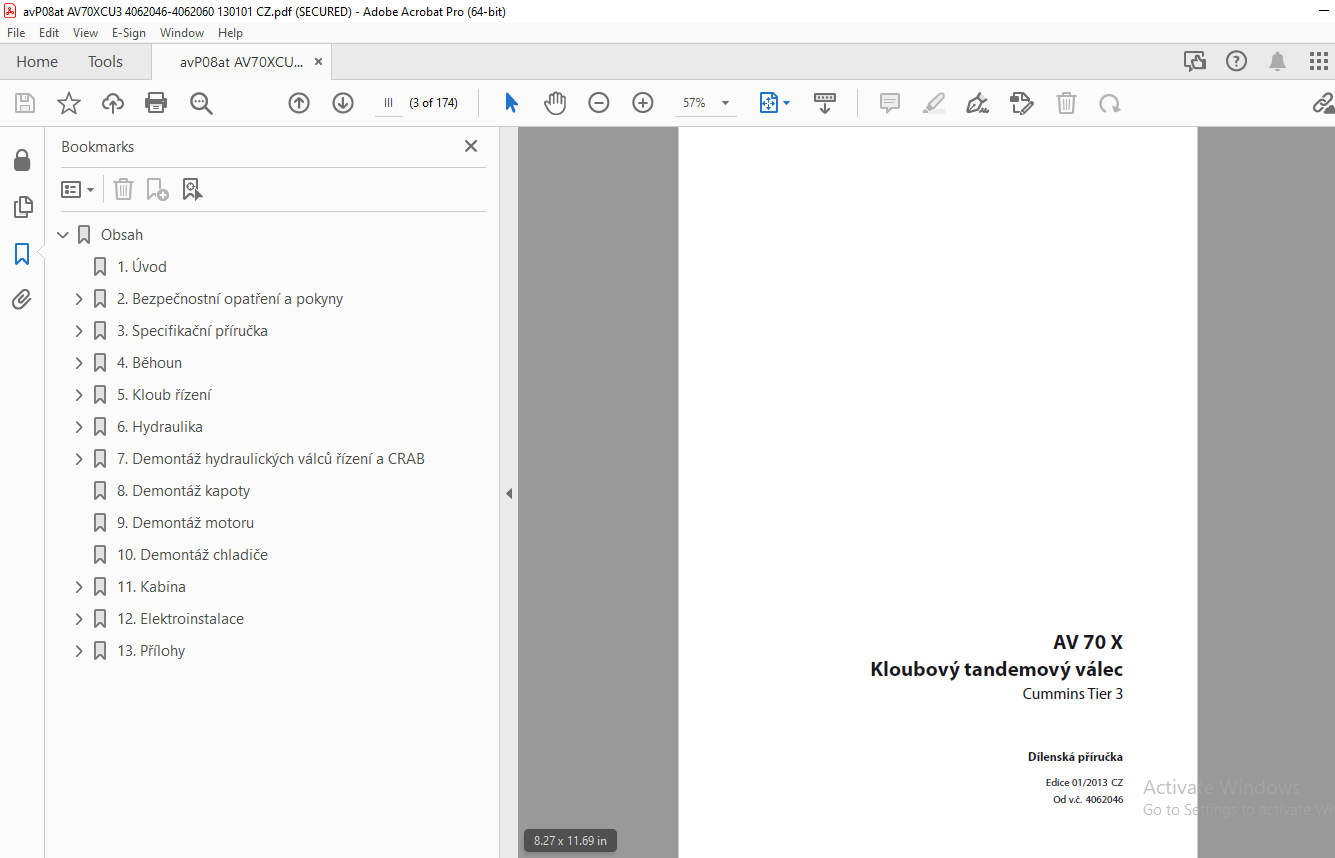Image resolution: width=1335 pixels, height=858 pixels.
Task: Select 9. Demontáž motoru bookmark
Action: click(186, 523)
